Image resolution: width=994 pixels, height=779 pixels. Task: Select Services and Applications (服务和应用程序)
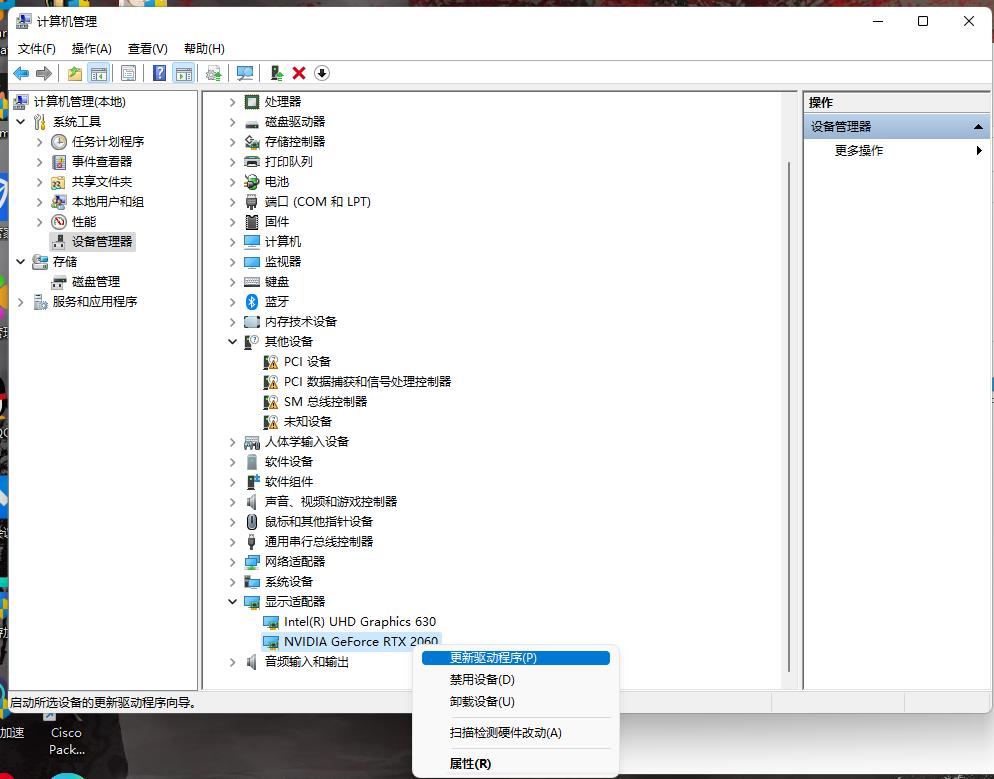95,302
